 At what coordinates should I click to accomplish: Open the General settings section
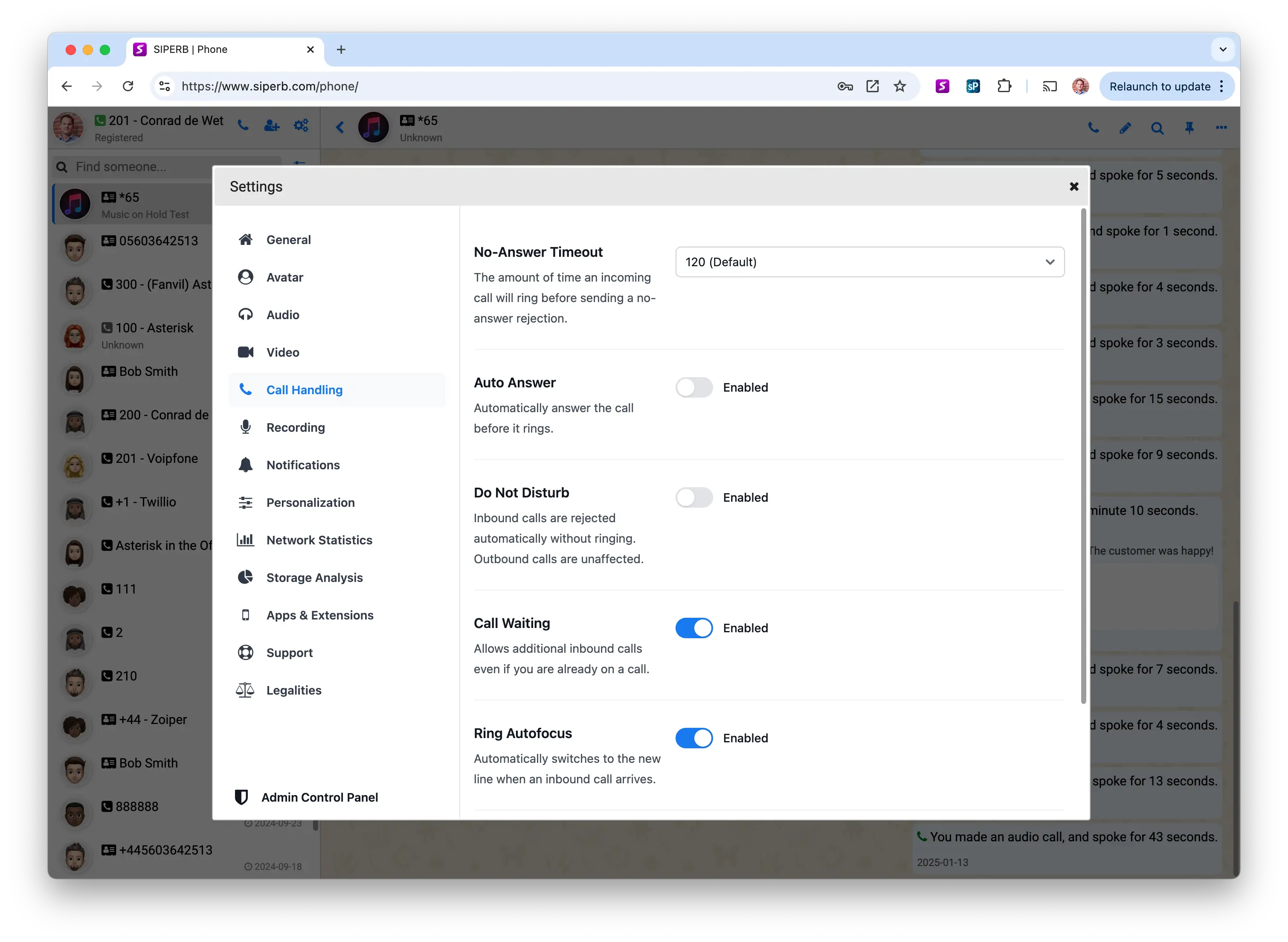[336, 239]
